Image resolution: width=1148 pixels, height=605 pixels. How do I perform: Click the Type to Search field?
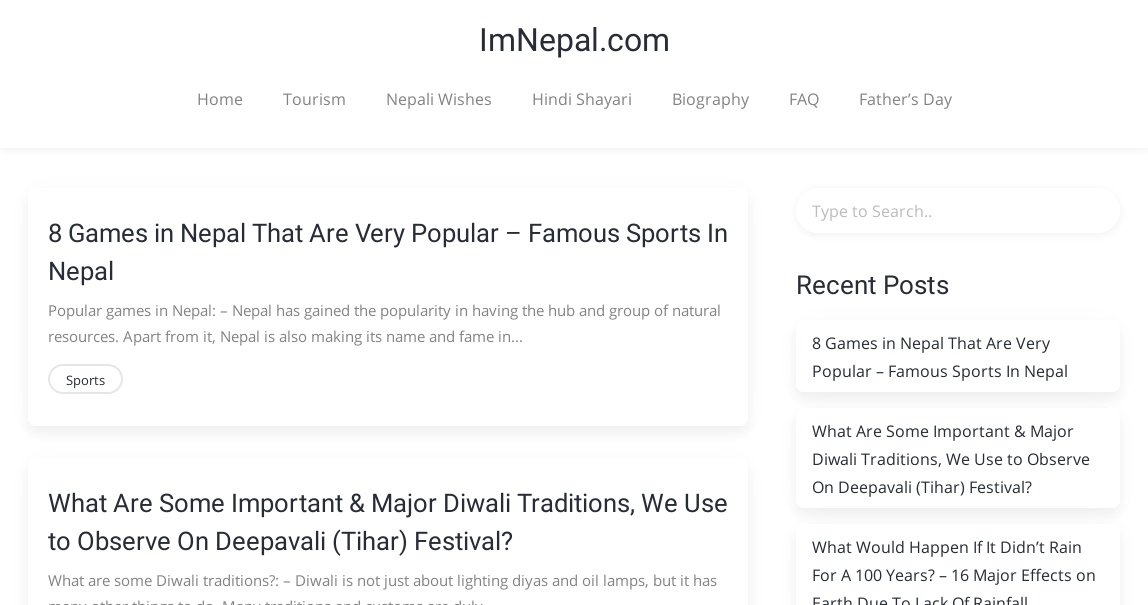958,212
